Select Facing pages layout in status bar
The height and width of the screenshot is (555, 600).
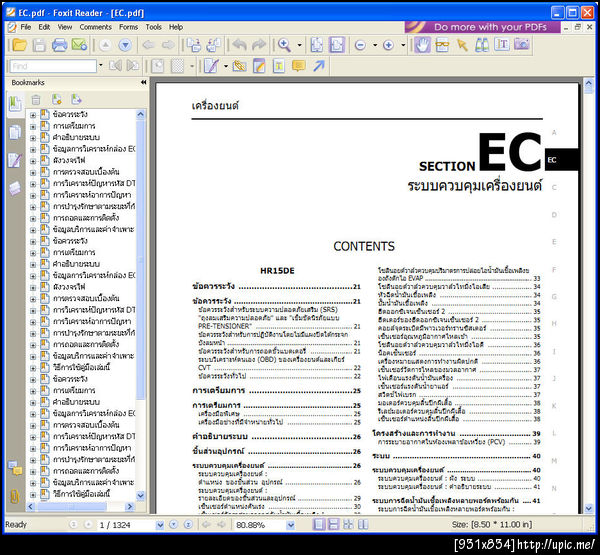click(x=348, y=524)
